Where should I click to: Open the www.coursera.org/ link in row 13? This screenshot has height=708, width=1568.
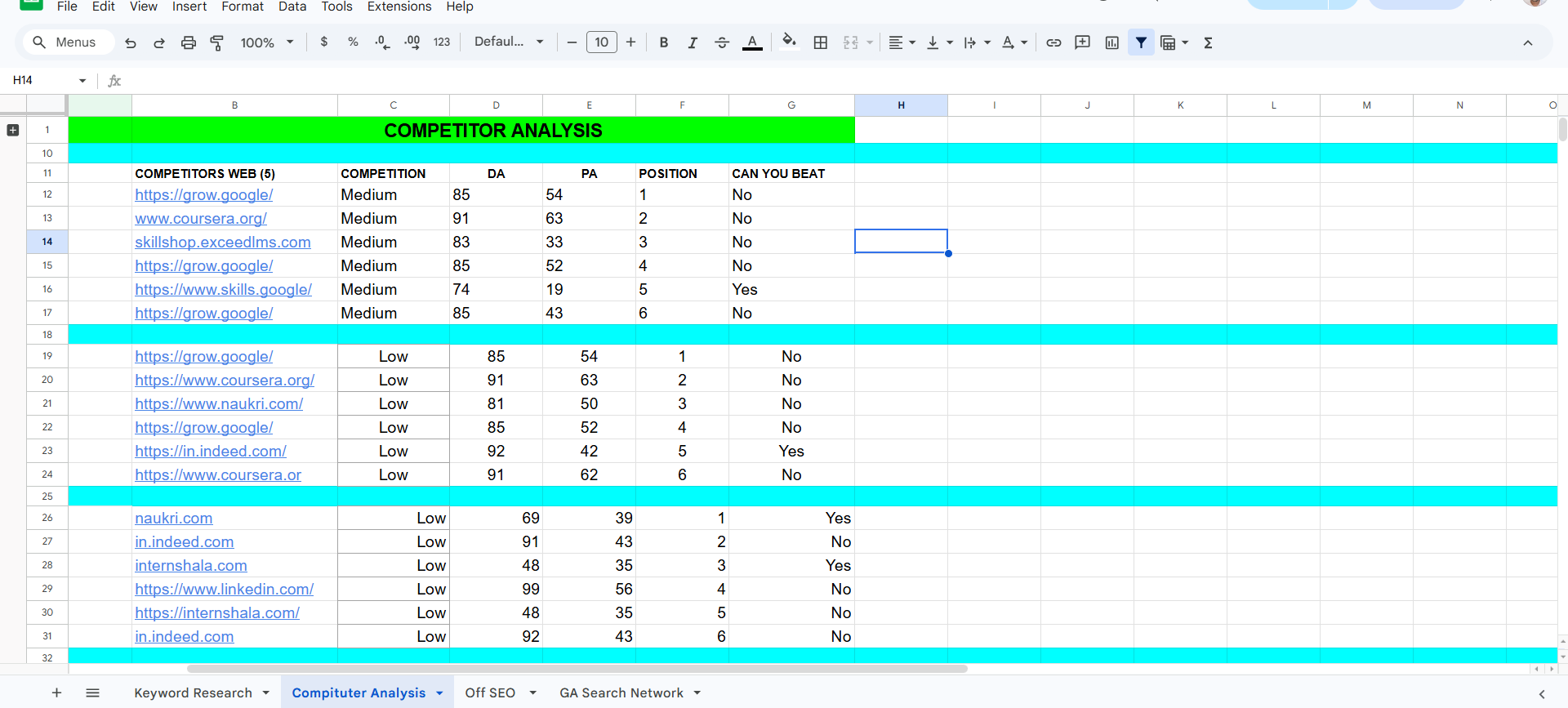point(201,218)
